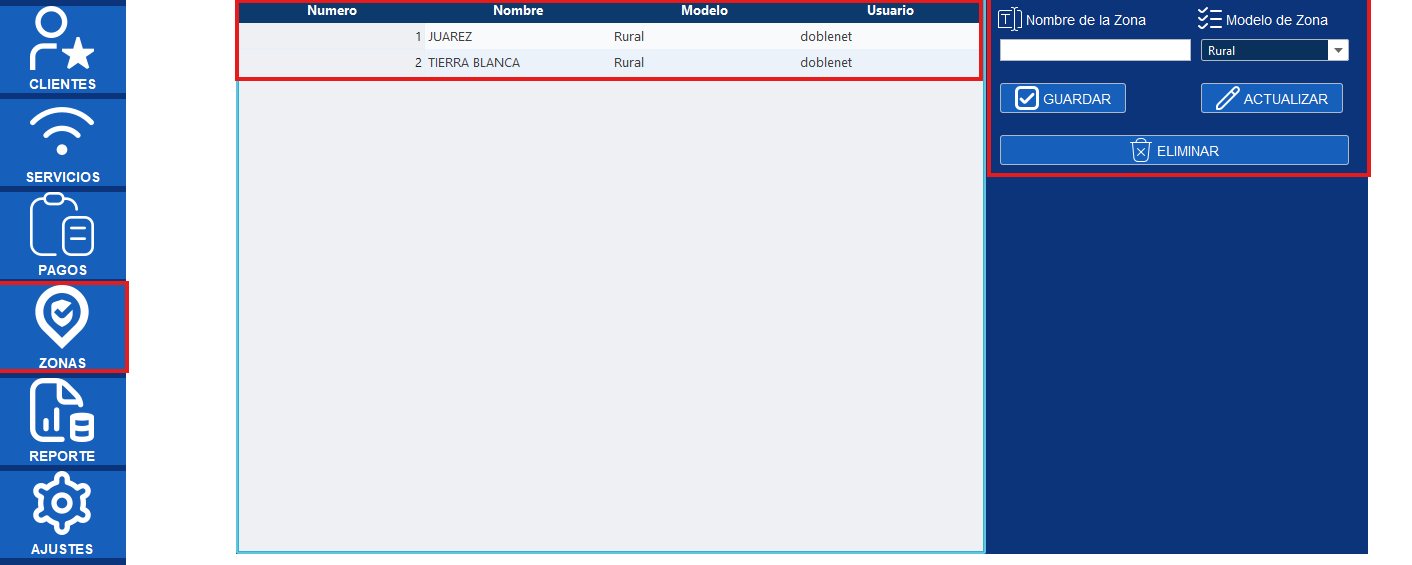Sort by Numero column header
This screenshot has width=1412, height=565.
click(x=332, y=11)
